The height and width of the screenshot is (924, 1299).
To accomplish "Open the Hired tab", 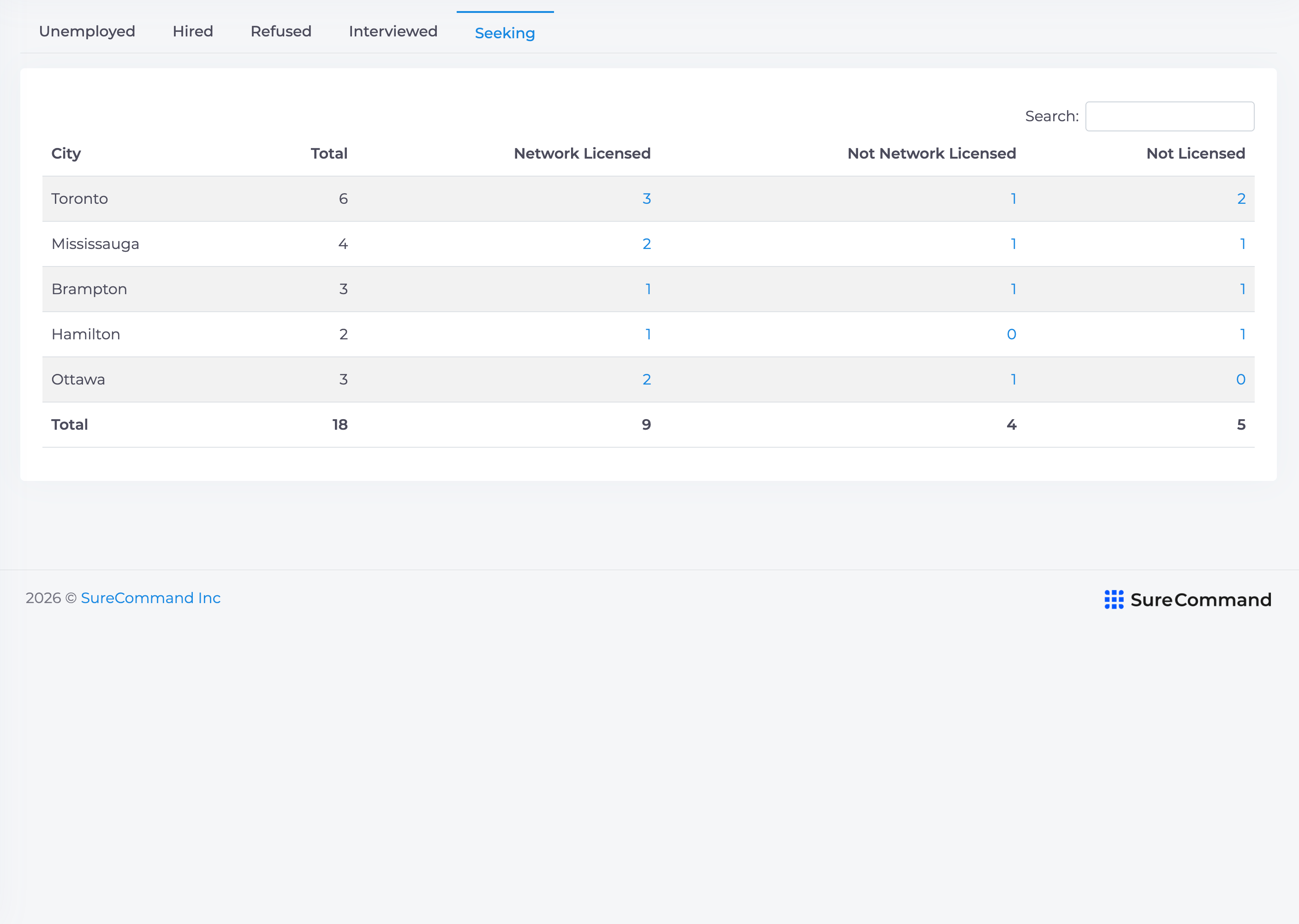I will click(x=193, y=31).
